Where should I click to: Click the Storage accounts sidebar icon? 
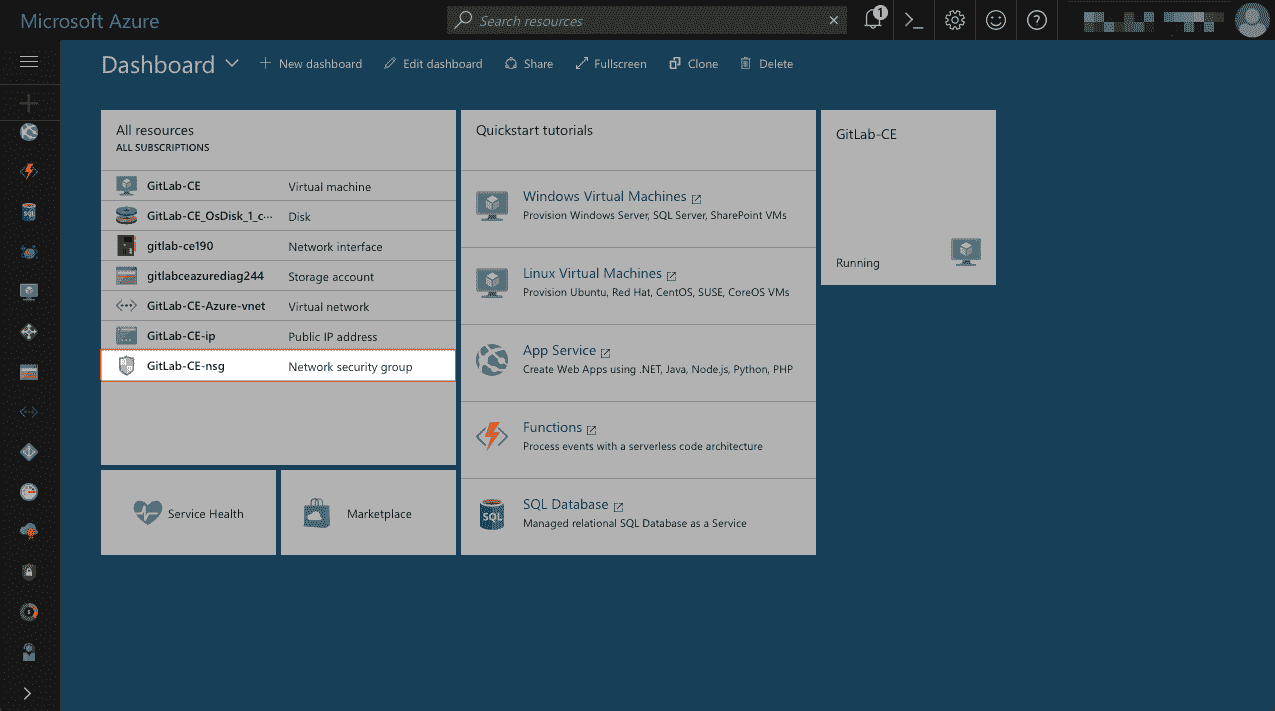(x=29, y=371)
